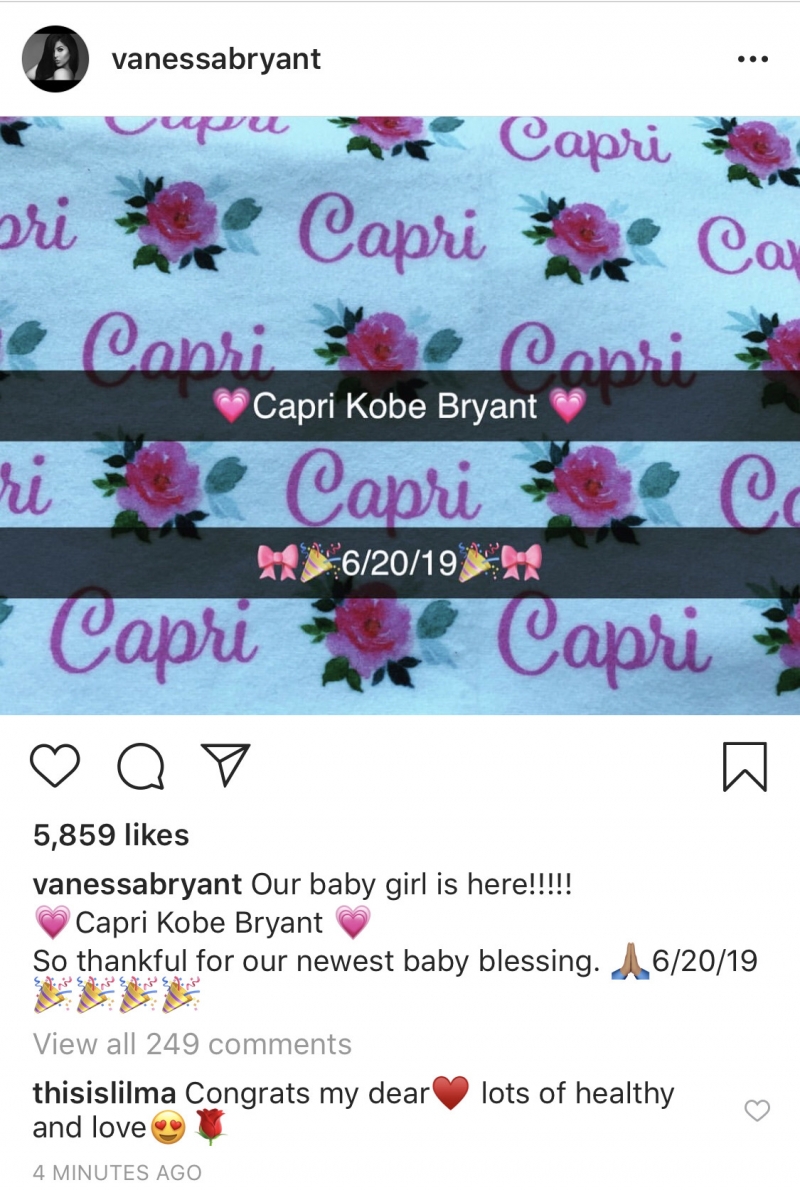Image resolution: width=800 pixels, height=1190 pixels.
Task: Tap the praying hands emoji in caption
Action: click(x=631, y=961)
